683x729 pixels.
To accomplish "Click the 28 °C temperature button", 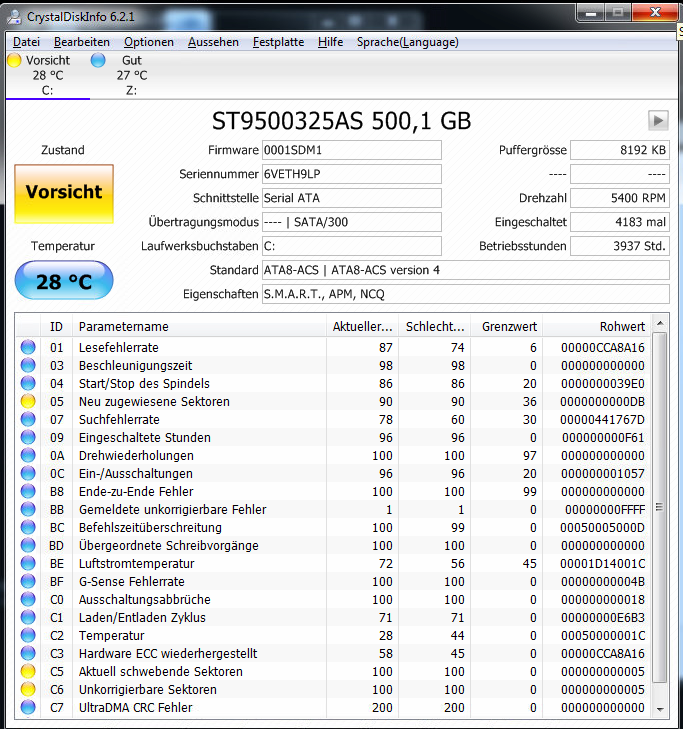I will coord(64,280).
